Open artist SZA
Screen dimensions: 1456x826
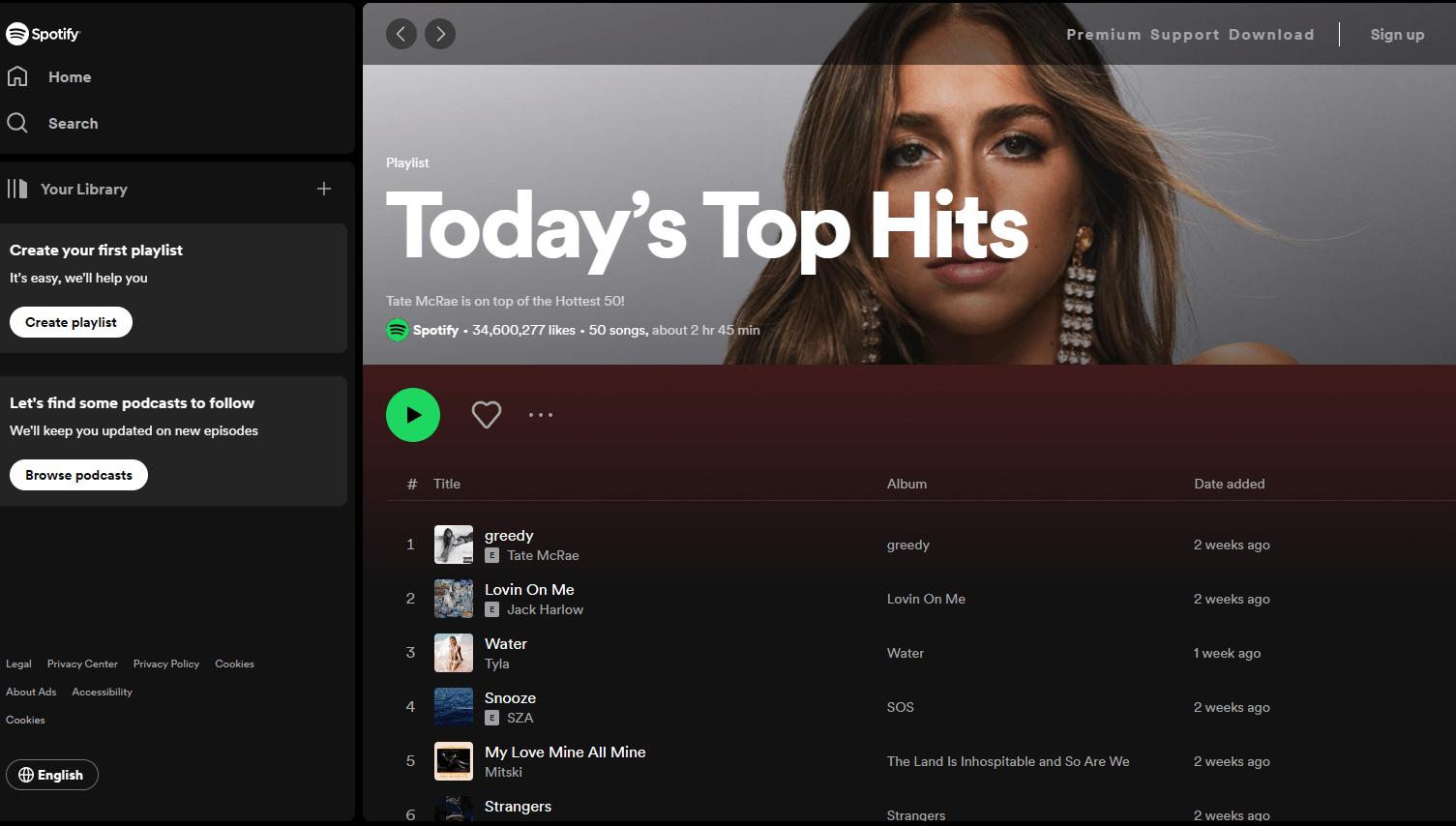(x=520, y=718)
